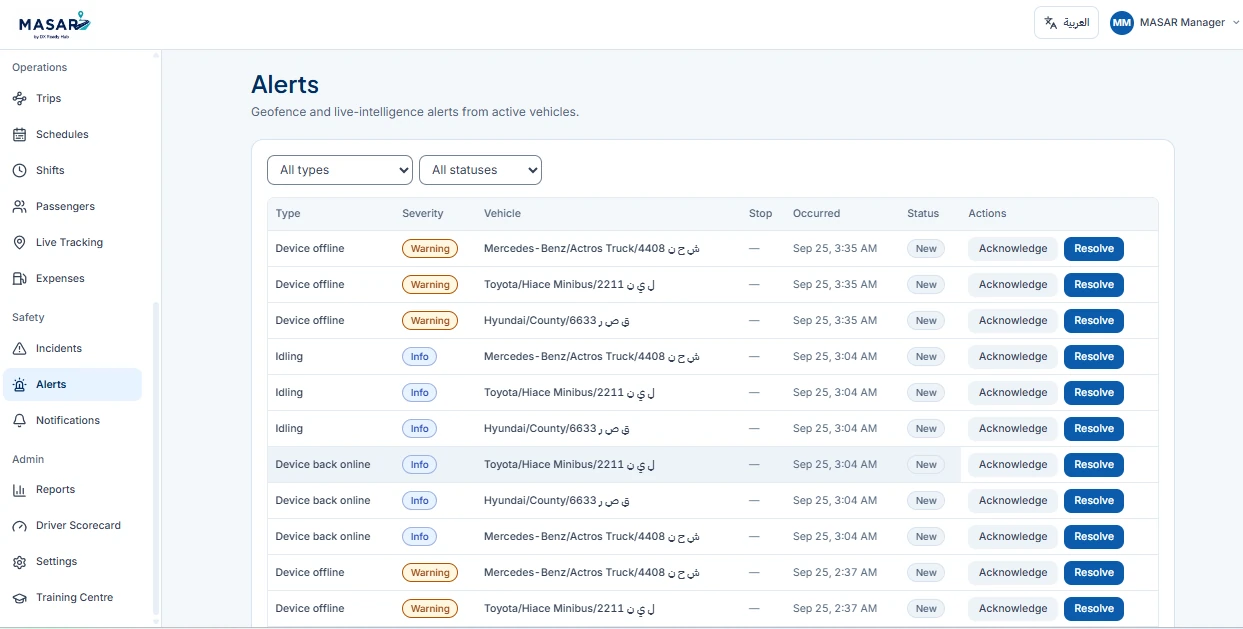Click the Passengers people icon
Screen dimensions: 1243x629
pos(19,206)
